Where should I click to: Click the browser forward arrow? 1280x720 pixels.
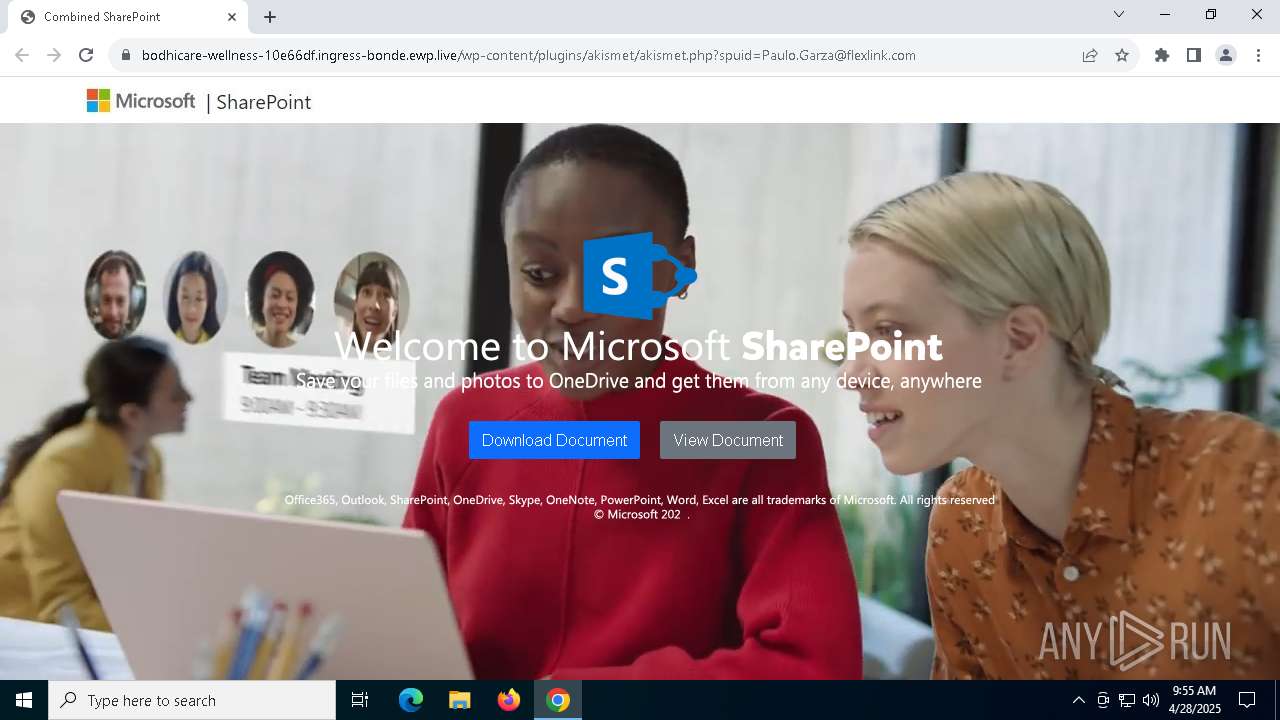(54, 55)
